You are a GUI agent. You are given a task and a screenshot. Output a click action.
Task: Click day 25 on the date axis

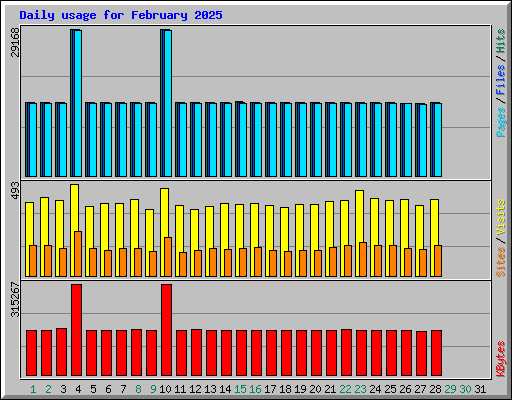[x=390, y=389]
